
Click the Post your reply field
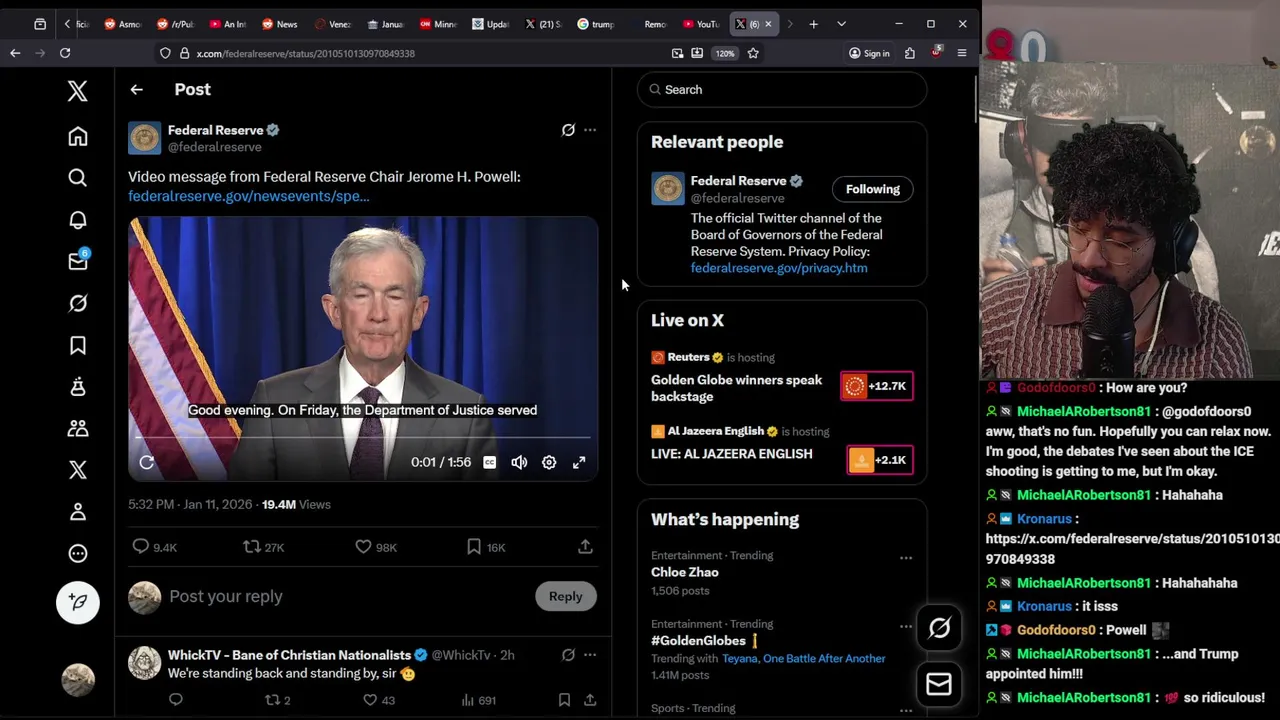pos(226,596)
